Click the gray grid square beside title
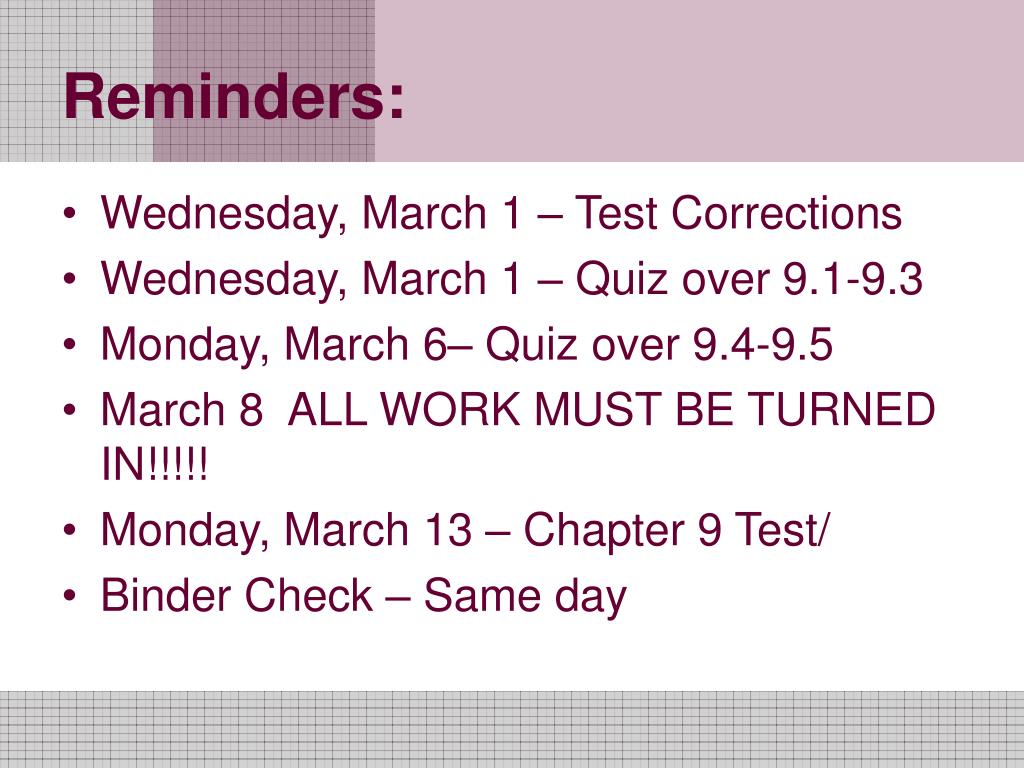The height and width of the screenshot is (768, 1024). click(76, 81)
